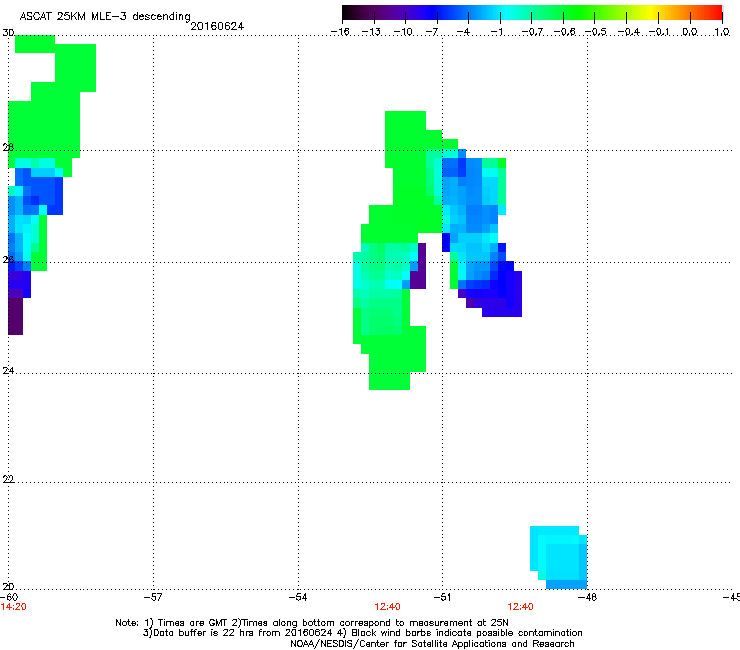Click the -16 label on the color scale
This screenshot has height=650, width=740.
tap(340, 32)
